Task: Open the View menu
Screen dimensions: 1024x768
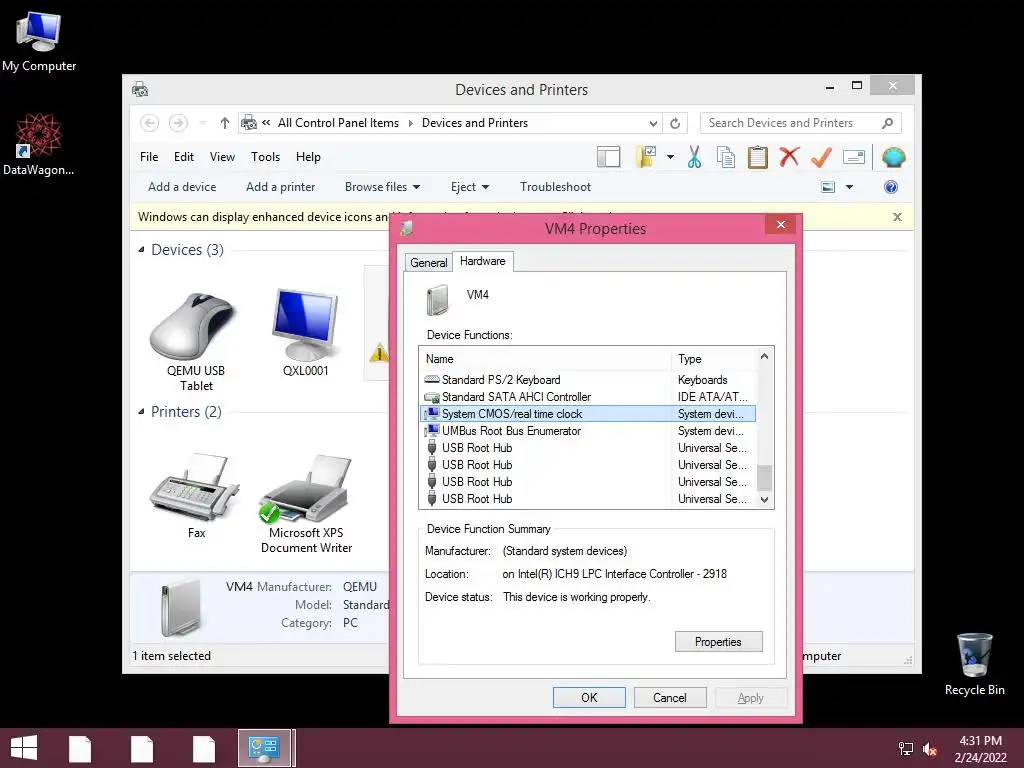Action: pos(222,157)
